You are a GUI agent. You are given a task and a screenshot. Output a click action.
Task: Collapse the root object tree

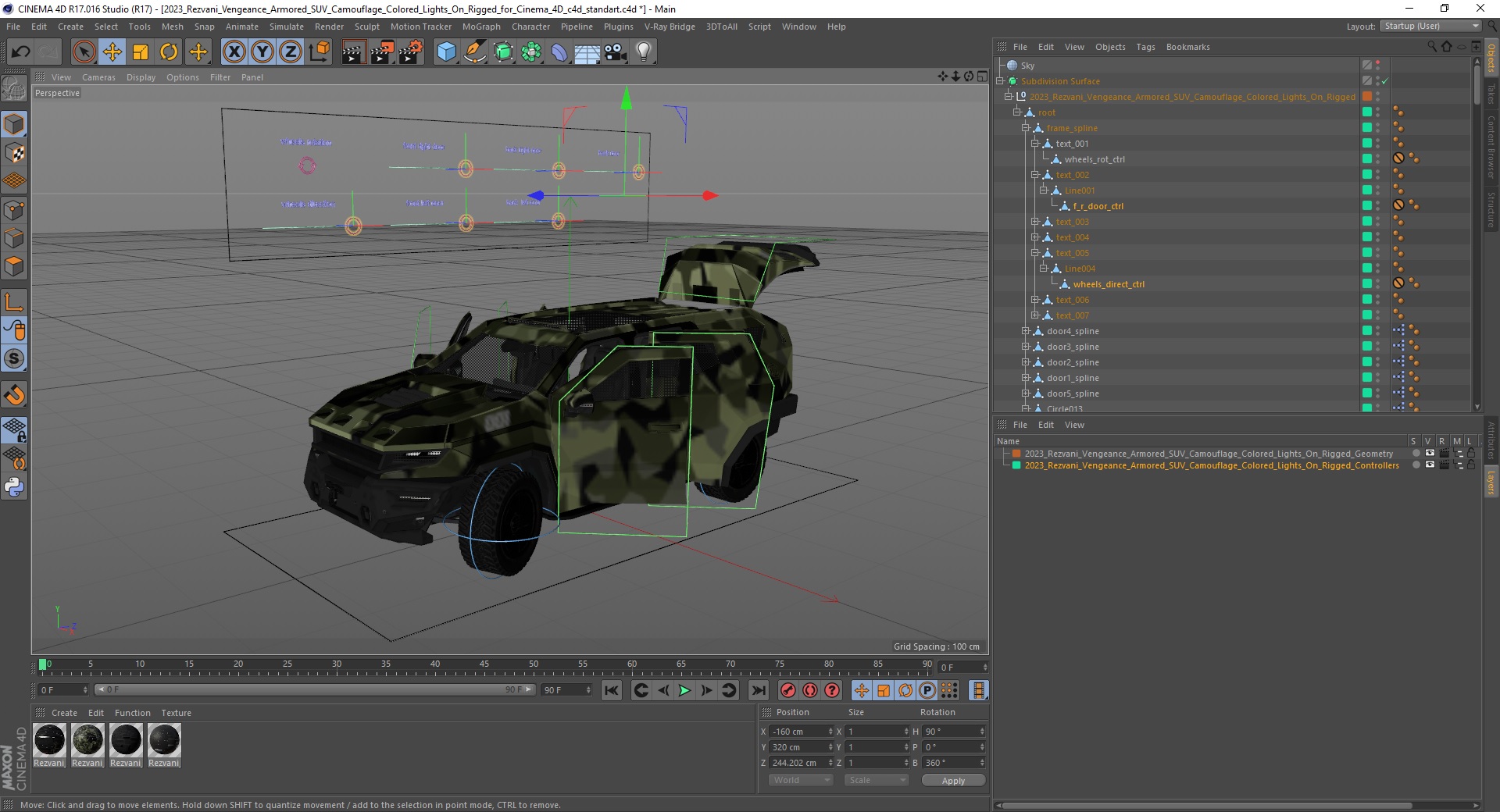click(x=1017, y=112)
